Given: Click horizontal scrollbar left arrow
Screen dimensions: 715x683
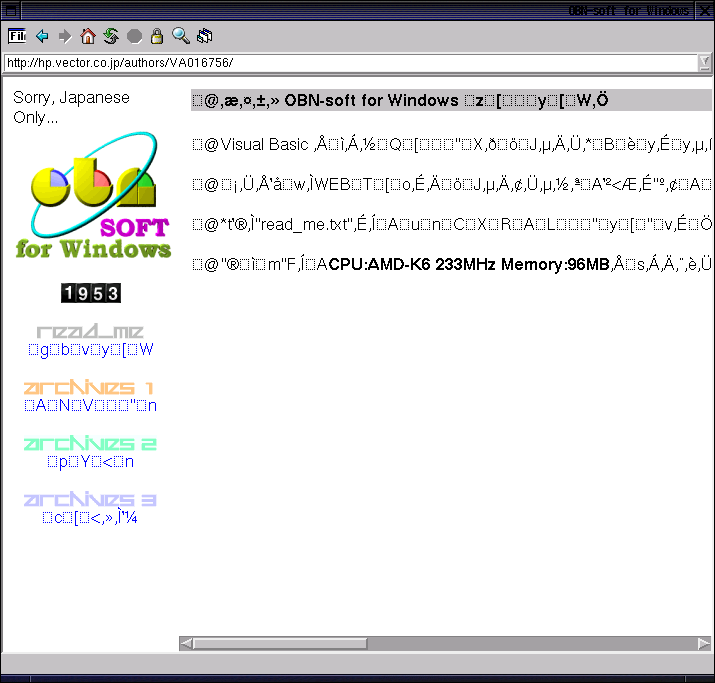Looking at the screenshot, I should click(x=186, y=644).
